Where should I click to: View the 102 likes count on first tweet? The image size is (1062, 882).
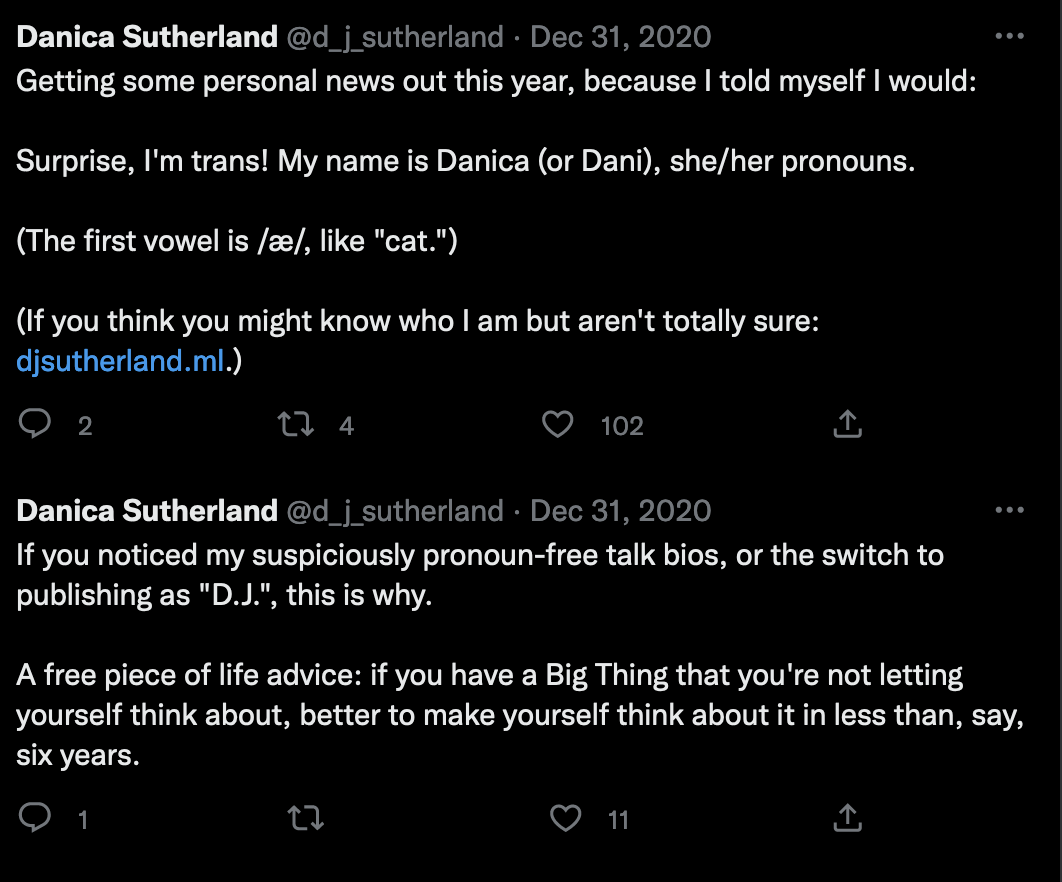click(x=621, y=426)
